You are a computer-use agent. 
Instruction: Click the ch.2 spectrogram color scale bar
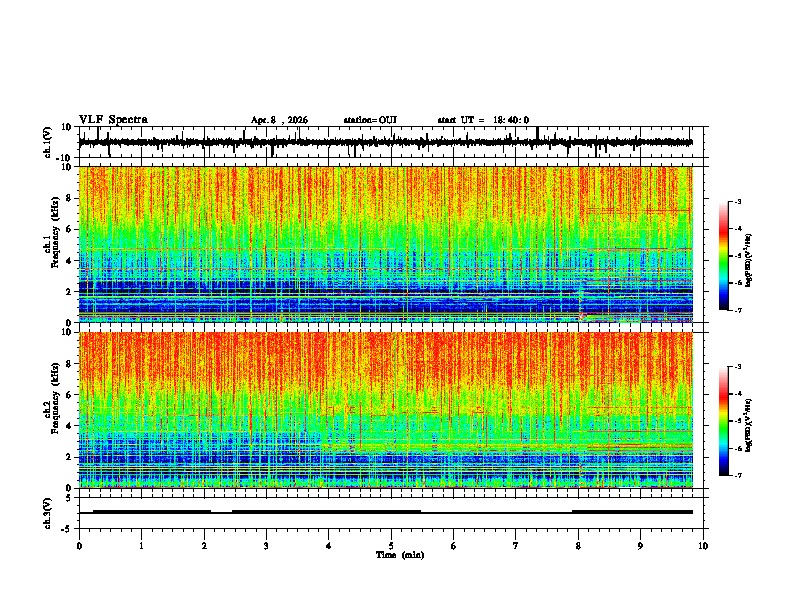(724, 421)
